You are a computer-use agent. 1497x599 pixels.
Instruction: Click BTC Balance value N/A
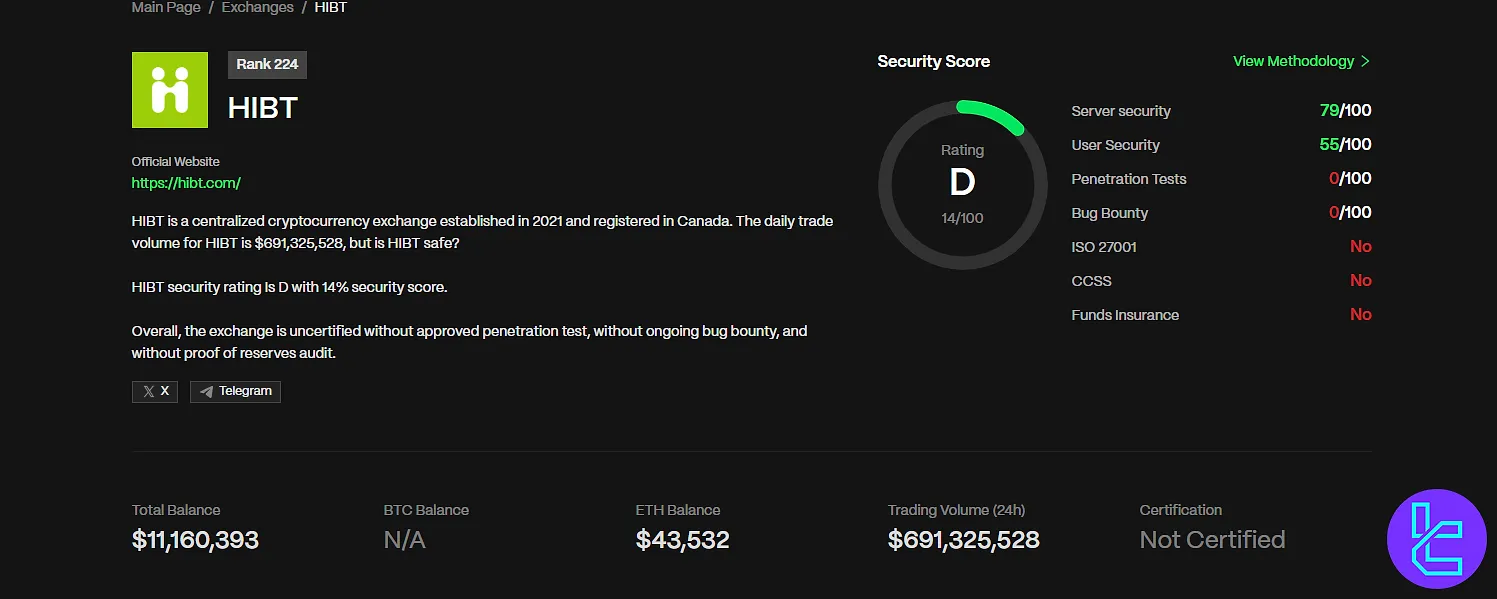[405, 540]
